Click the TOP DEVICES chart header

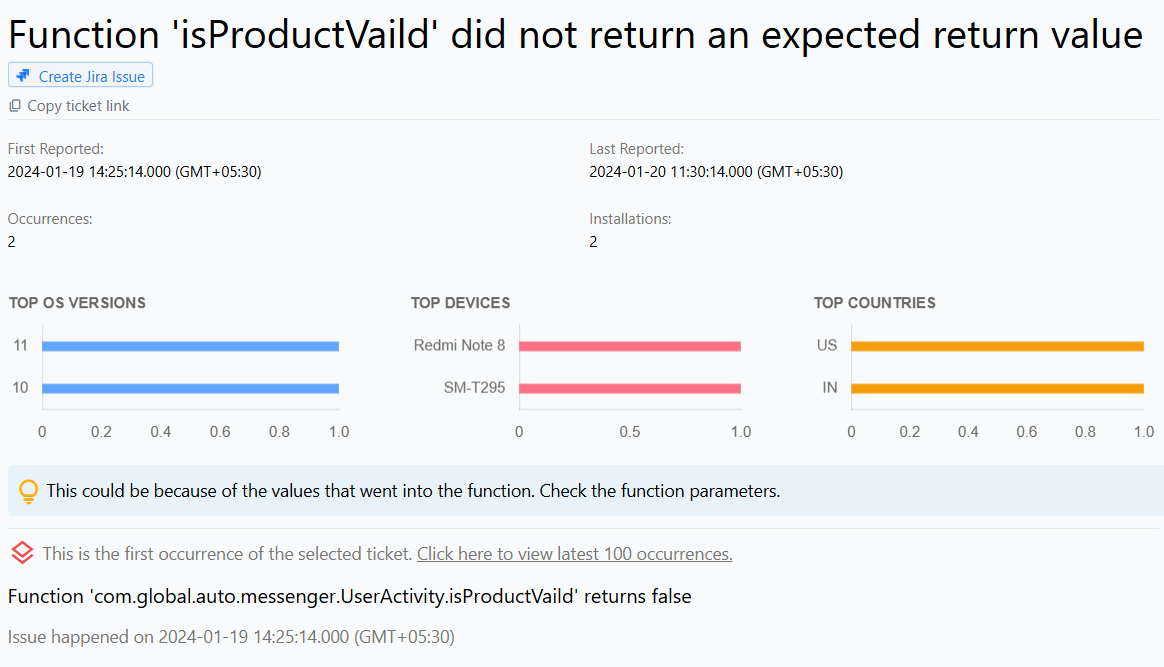pyautogui.click(x=460, y=302)
